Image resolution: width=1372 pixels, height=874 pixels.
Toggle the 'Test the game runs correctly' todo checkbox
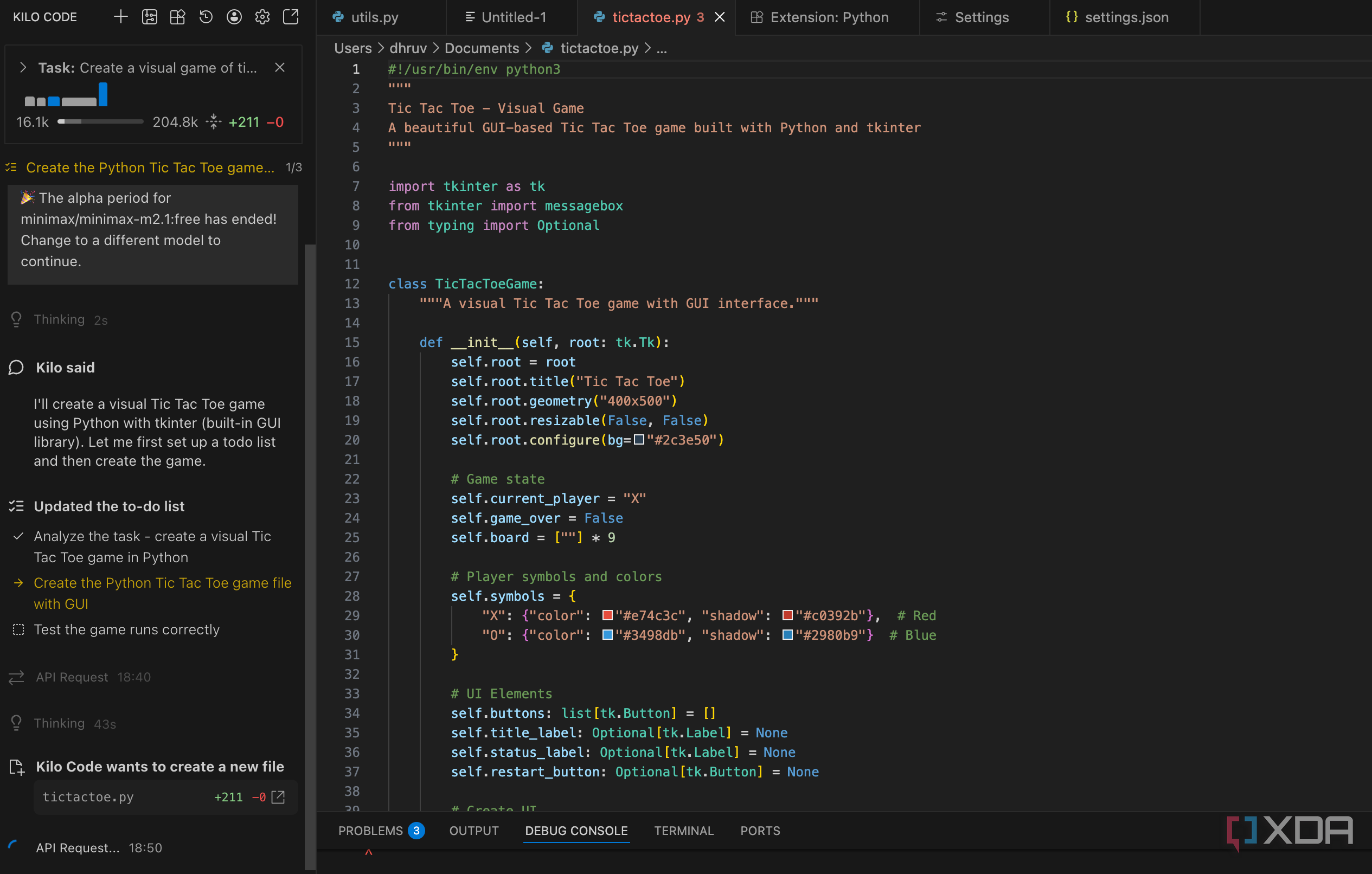[x=18, y=629]
